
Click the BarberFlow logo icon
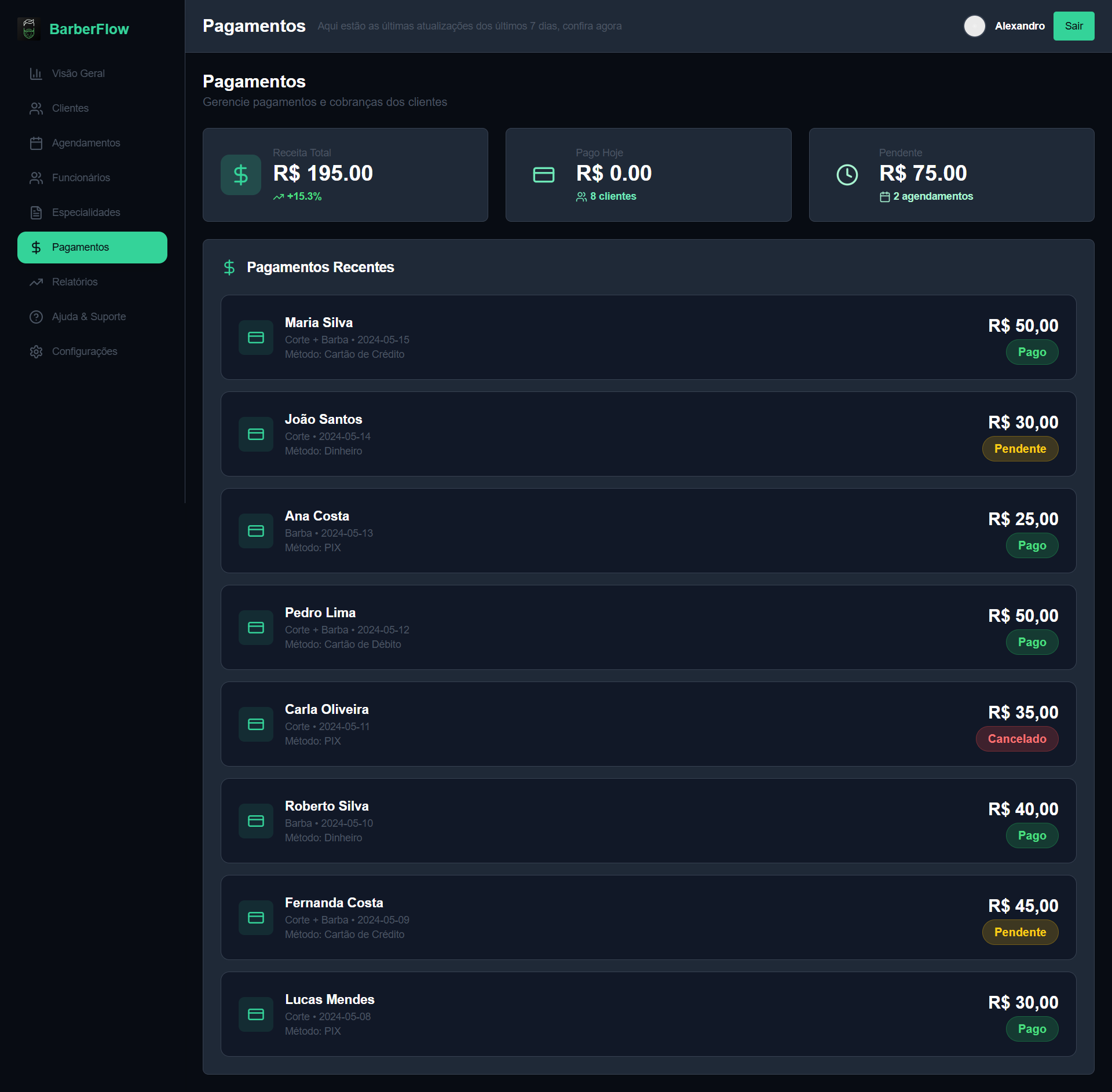[29, 28]
